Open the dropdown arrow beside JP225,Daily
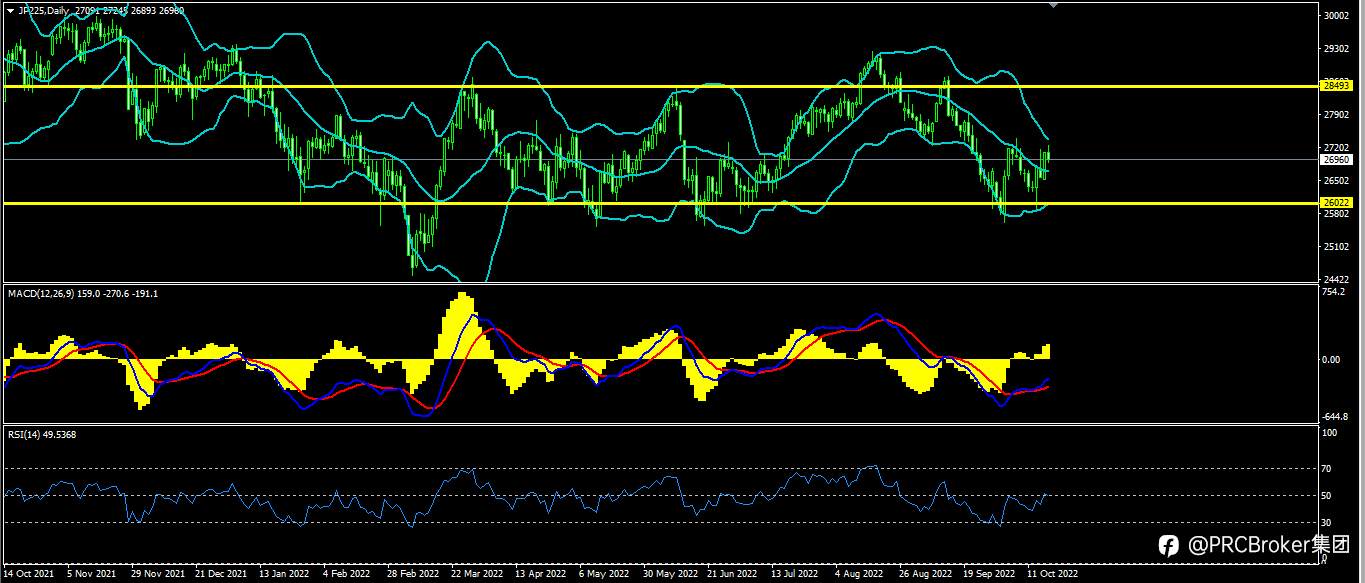The height and width of the screenshot is (583, 1365). [x=10, y=10]
